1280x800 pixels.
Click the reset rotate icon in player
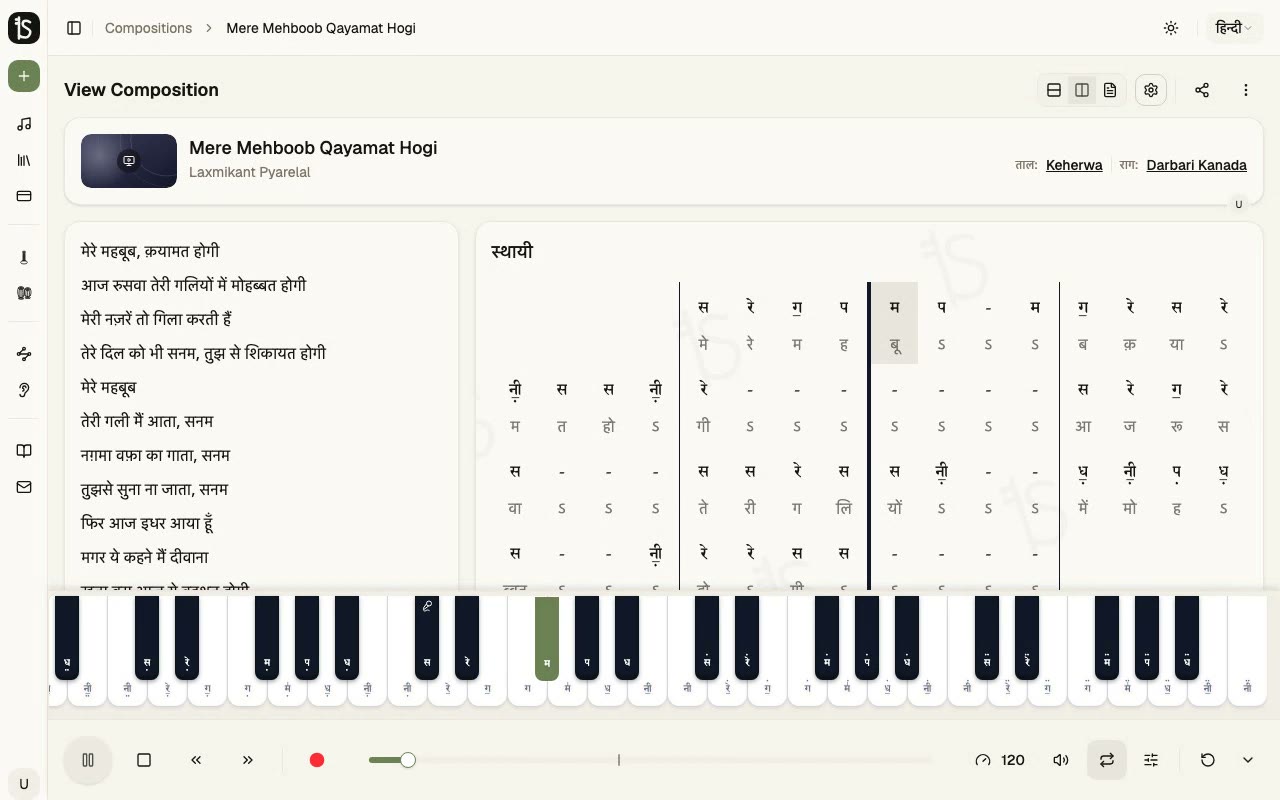coord(1208,760)
